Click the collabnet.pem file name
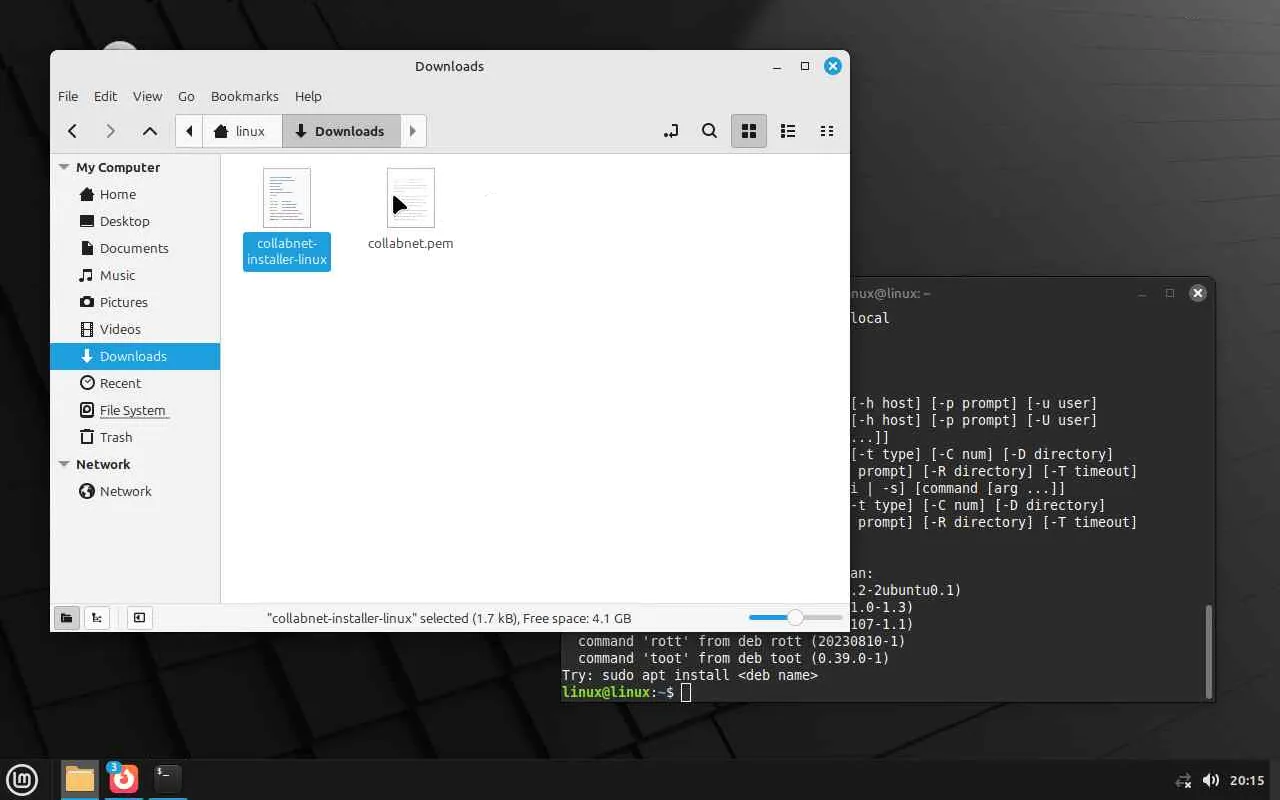Screen dimensions: 1280x800 [x=411, y=243]
